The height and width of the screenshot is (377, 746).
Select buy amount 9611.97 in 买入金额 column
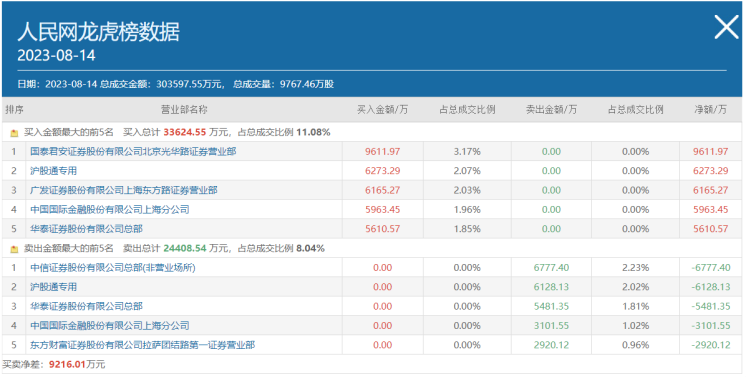click(383, 152)
